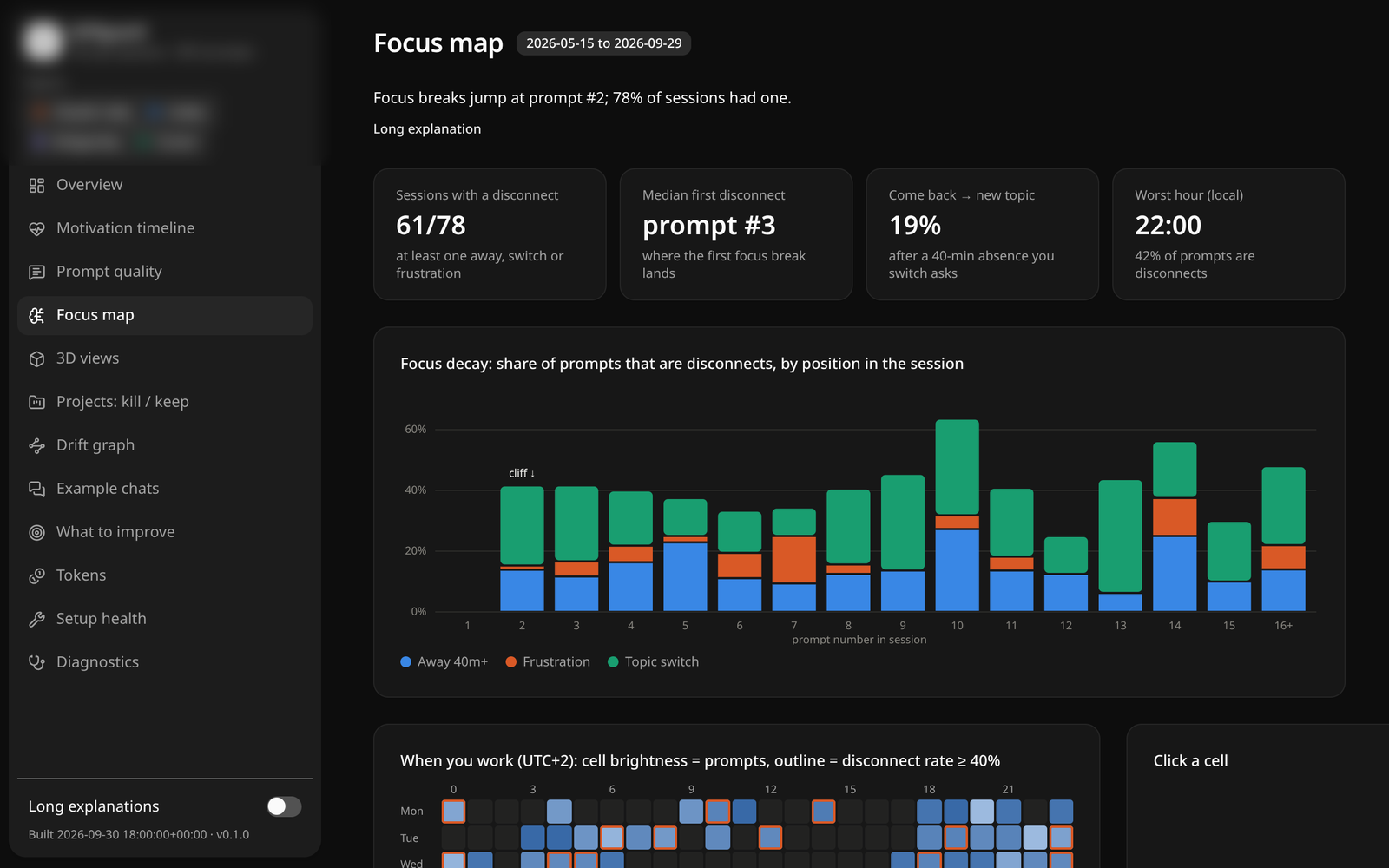Select the 3D views menu item
1389x868 pixels.
pos(165,358)
